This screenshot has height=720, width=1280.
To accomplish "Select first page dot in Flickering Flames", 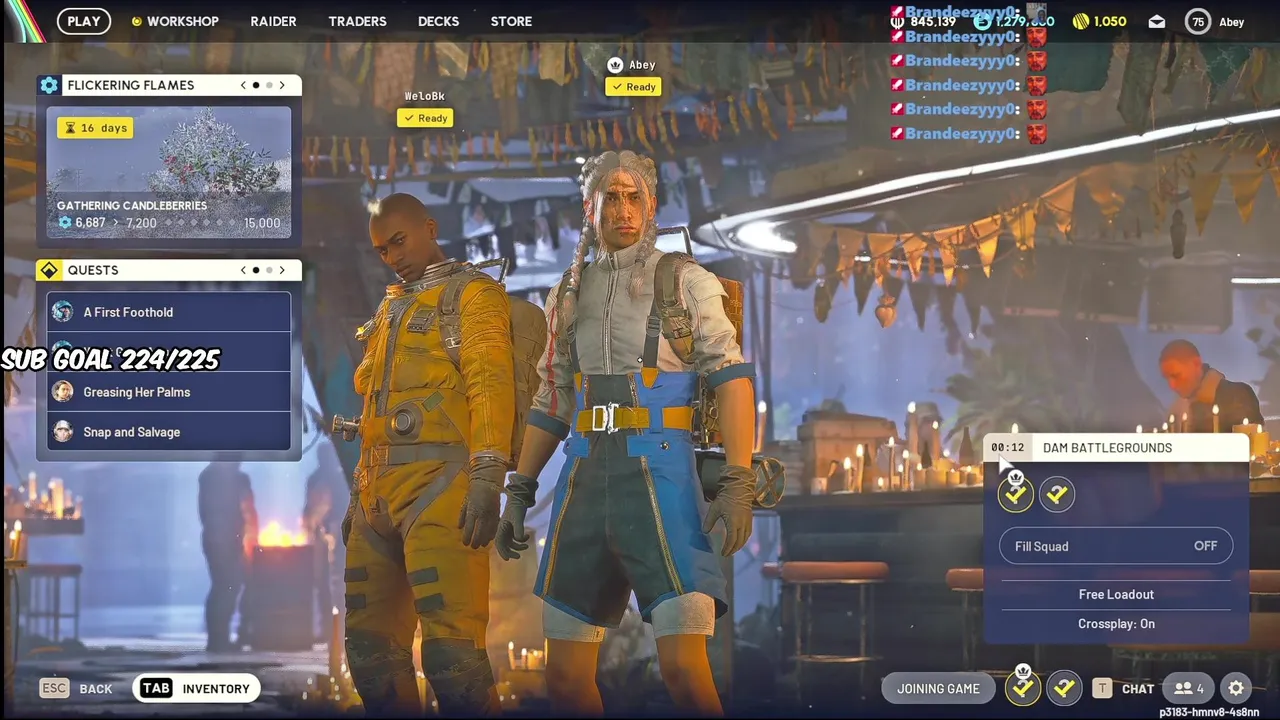I will pyautogui.click(x=256, y=85).
